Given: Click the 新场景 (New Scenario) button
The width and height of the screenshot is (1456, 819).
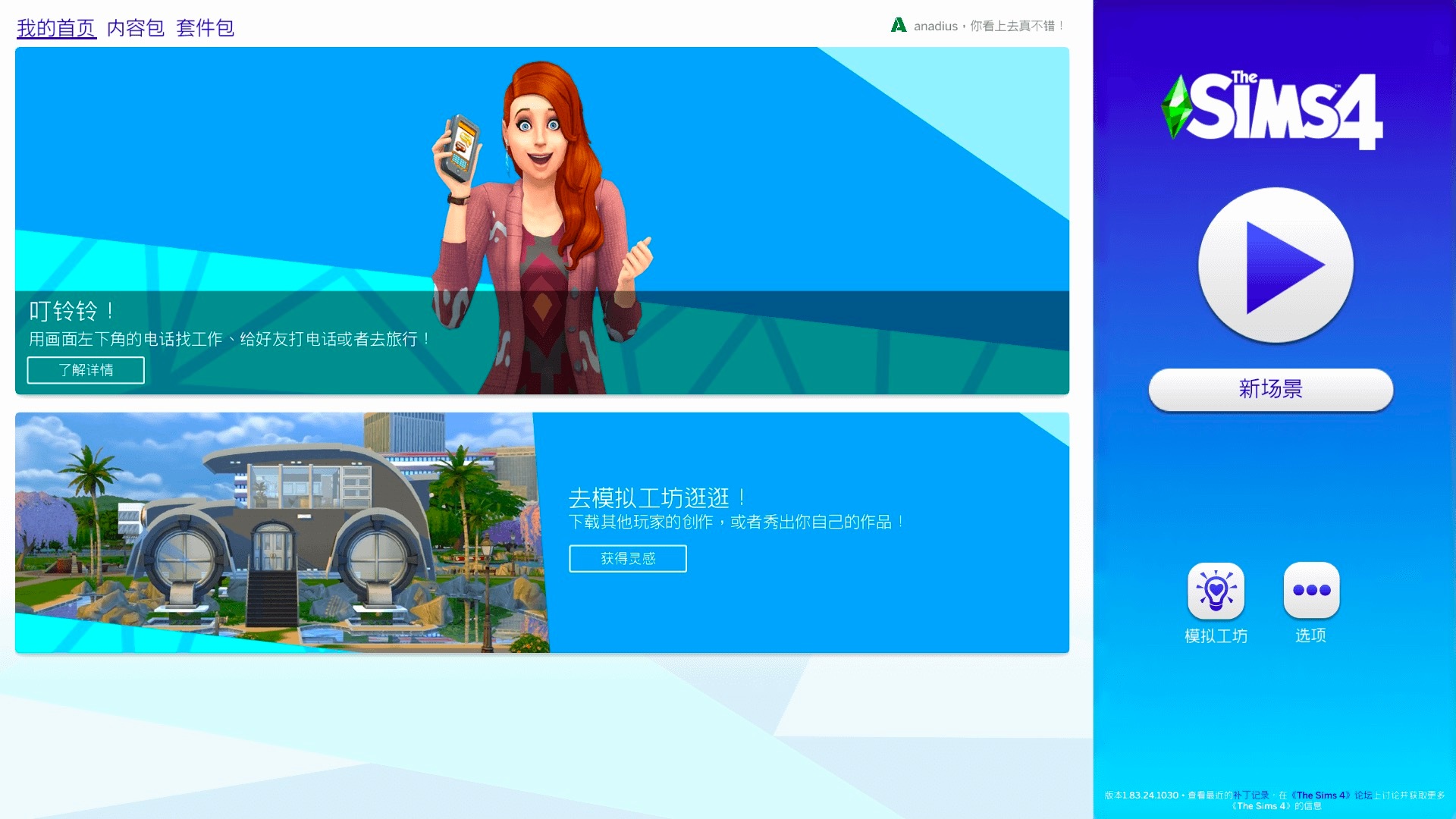Looking at the screenshot, I should click(x=1270, y=389).
